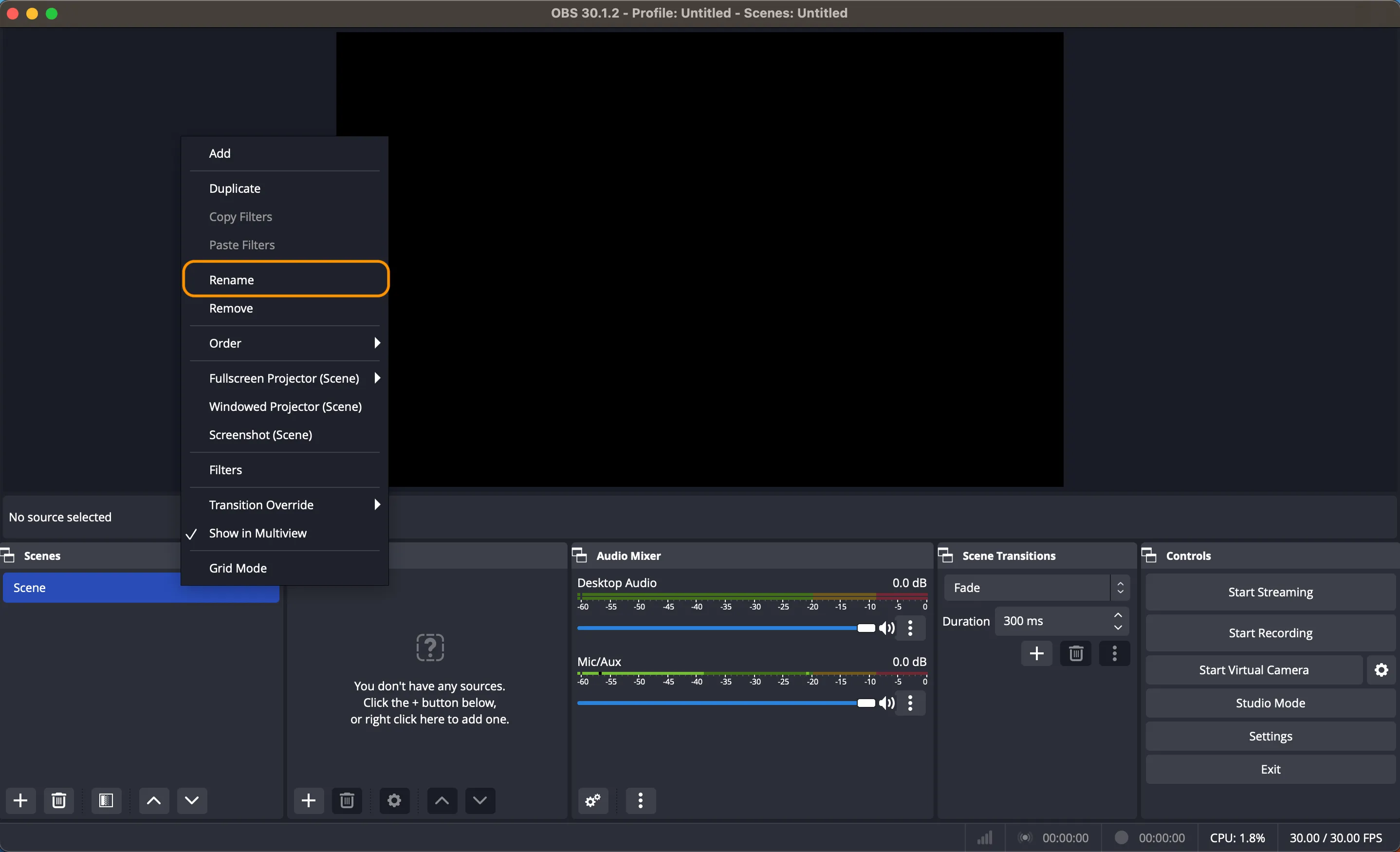The height and width of the screenshot is (852, 1400).
Task: Add a transition with plus icon
Action: [1036, 654]
